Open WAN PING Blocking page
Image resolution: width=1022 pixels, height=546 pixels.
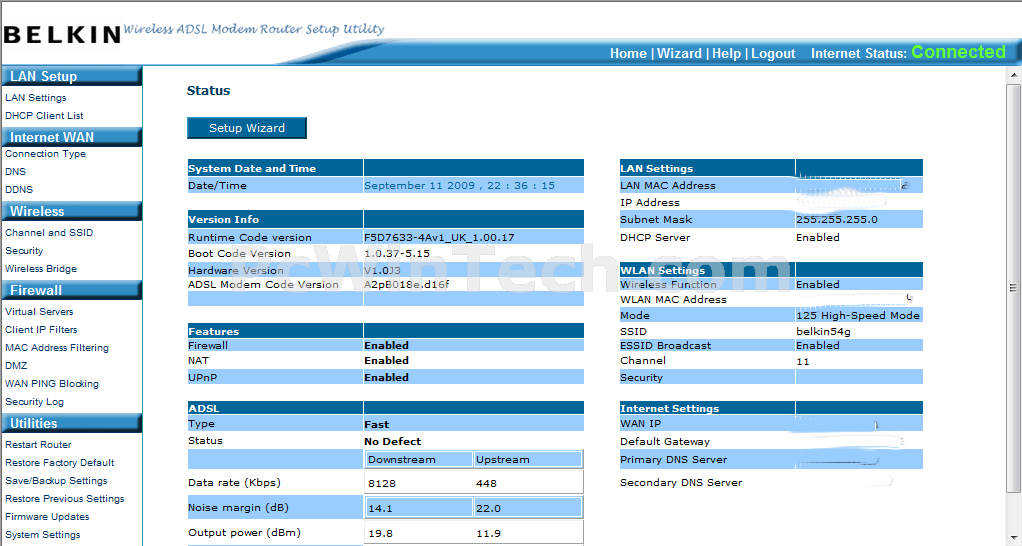(52, 384)
